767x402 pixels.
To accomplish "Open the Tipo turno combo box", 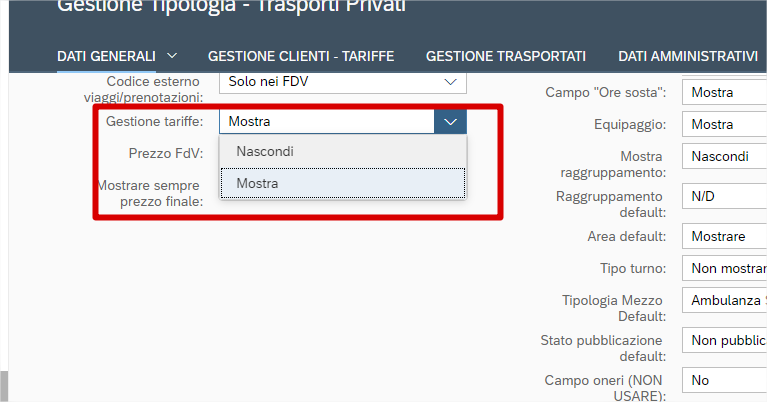I will 724,269.
